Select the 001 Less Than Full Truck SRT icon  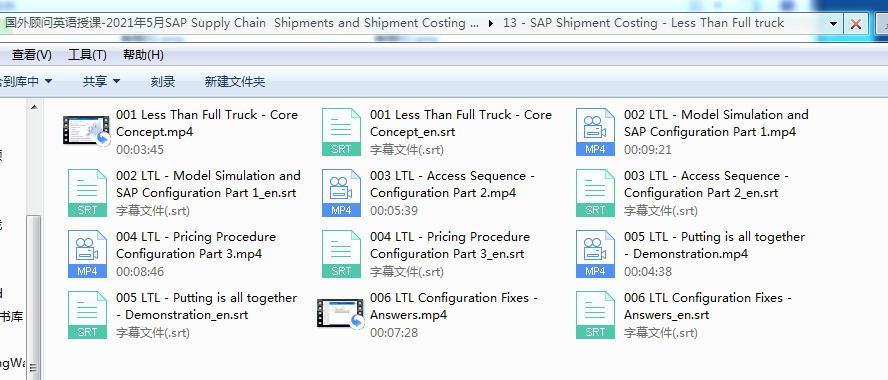click(x=341, y=132)
